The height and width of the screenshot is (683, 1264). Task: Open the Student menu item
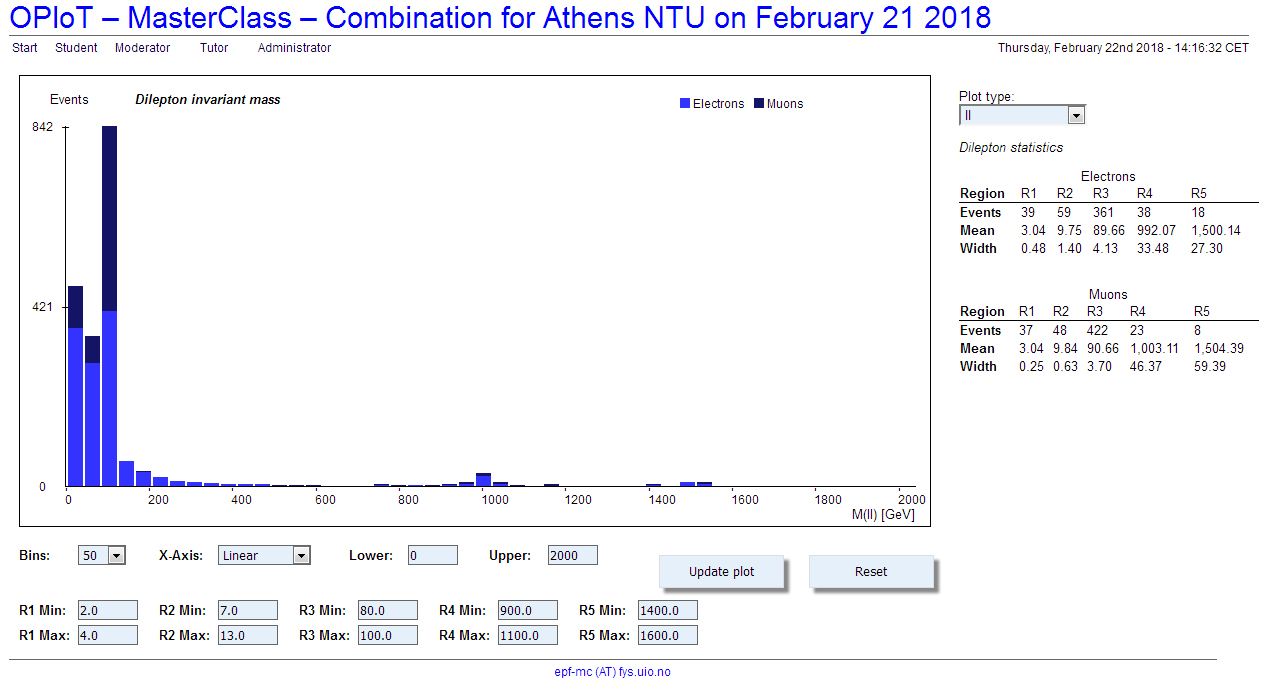click(x=76, y=48)
